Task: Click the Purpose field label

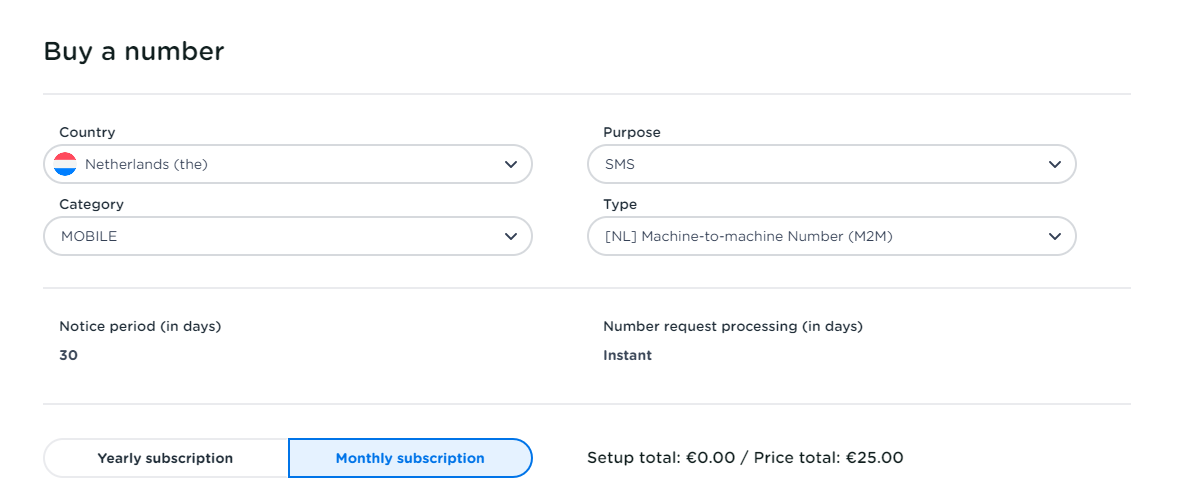Action: coord(632,132)
